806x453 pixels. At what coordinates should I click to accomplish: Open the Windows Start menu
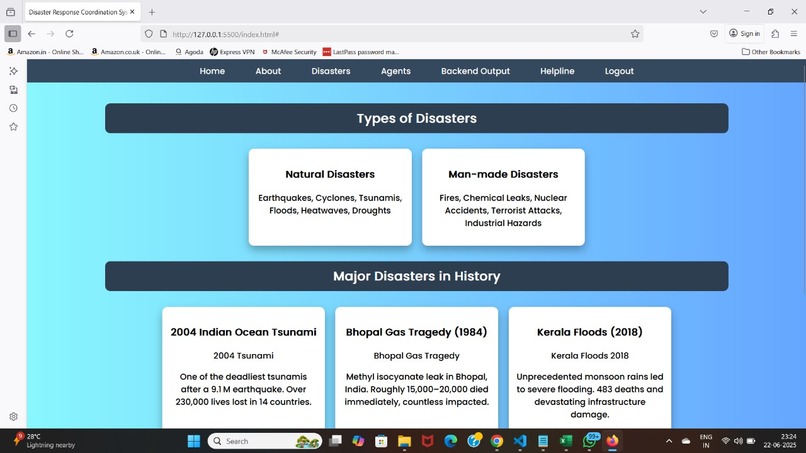coord(194,441)
